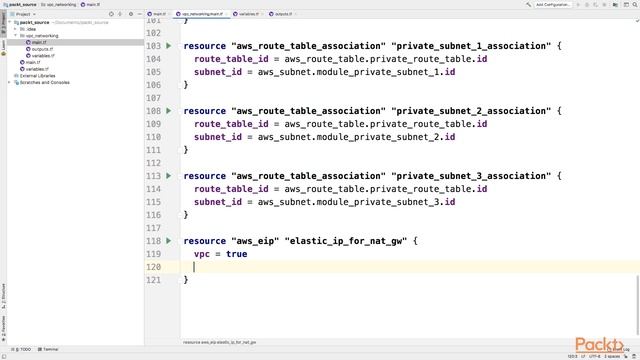Click the build hammer icon
This screenshot has height=360, width=640.
point(528,4)
